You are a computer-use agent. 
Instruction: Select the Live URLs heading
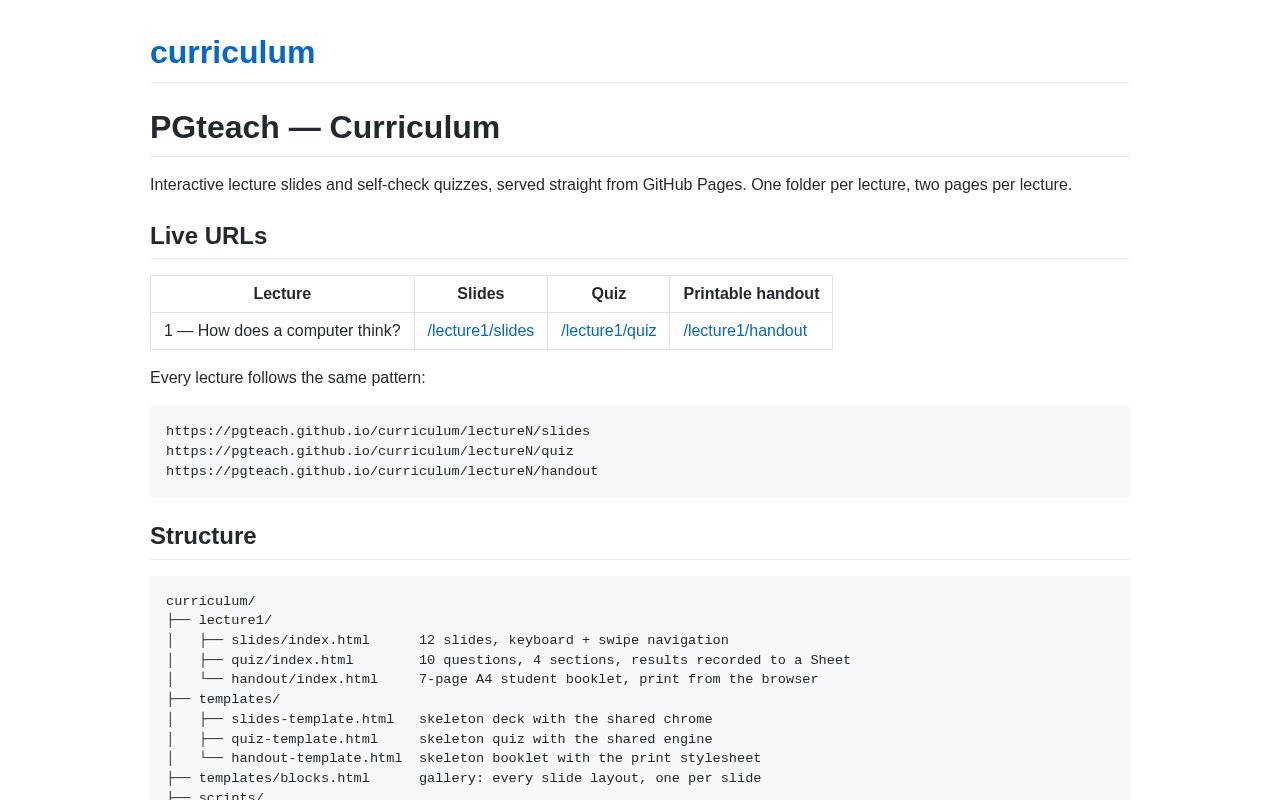pyautogui.click(x=208, y=236)
